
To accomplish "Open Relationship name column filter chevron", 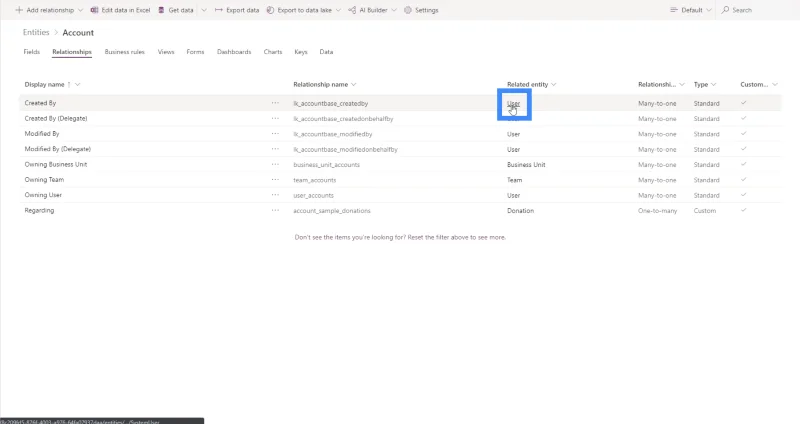I will click(354, 84).
